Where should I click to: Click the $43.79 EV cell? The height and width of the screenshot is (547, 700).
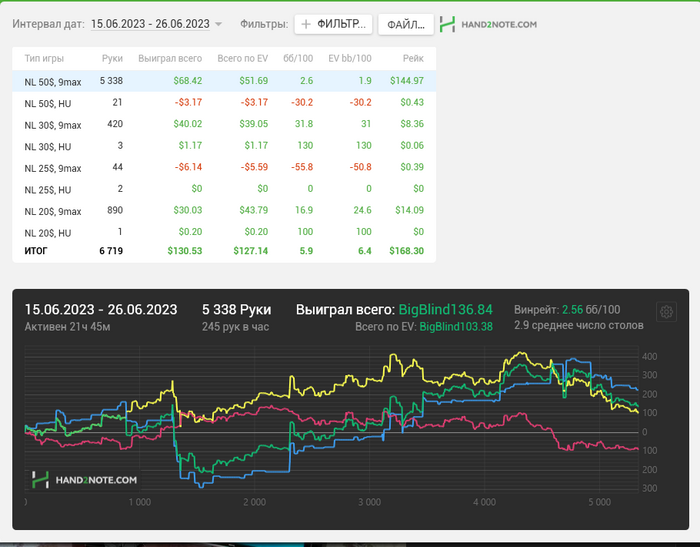(254, 210)
